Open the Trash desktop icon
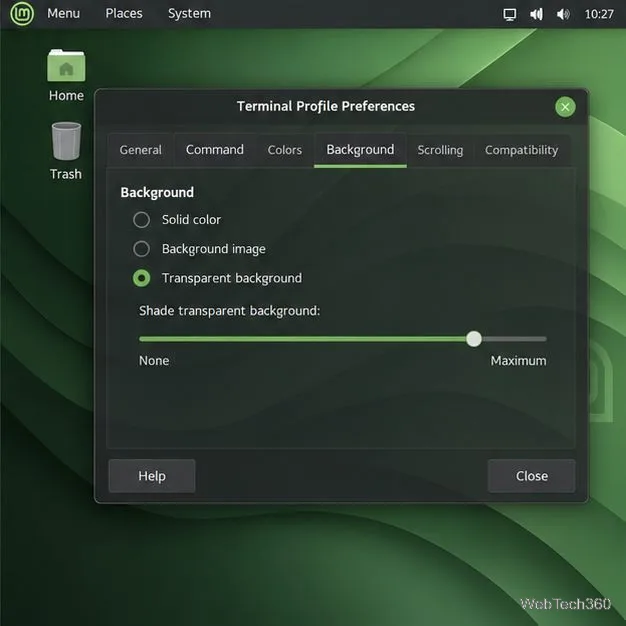Viewport: 626px width, 626px height. pos(66,151)
